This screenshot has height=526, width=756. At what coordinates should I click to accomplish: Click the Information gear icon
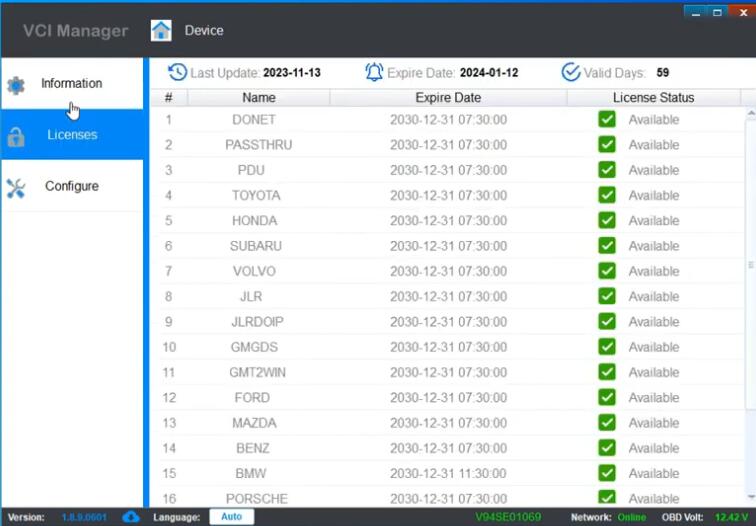(x=16, y=85)
